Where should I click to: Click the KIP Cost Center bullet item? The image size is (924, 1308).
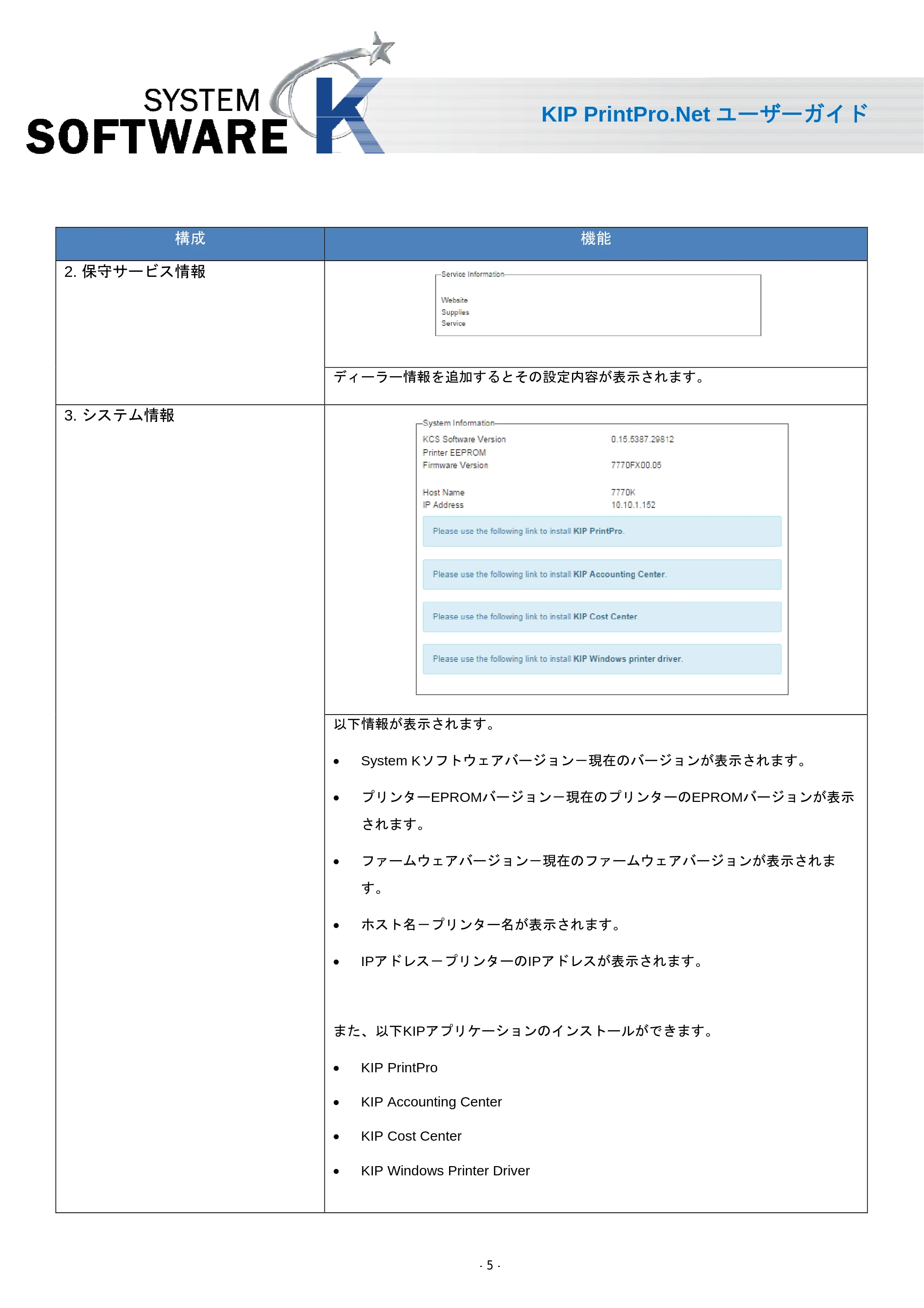click(x=411, y=1137)
